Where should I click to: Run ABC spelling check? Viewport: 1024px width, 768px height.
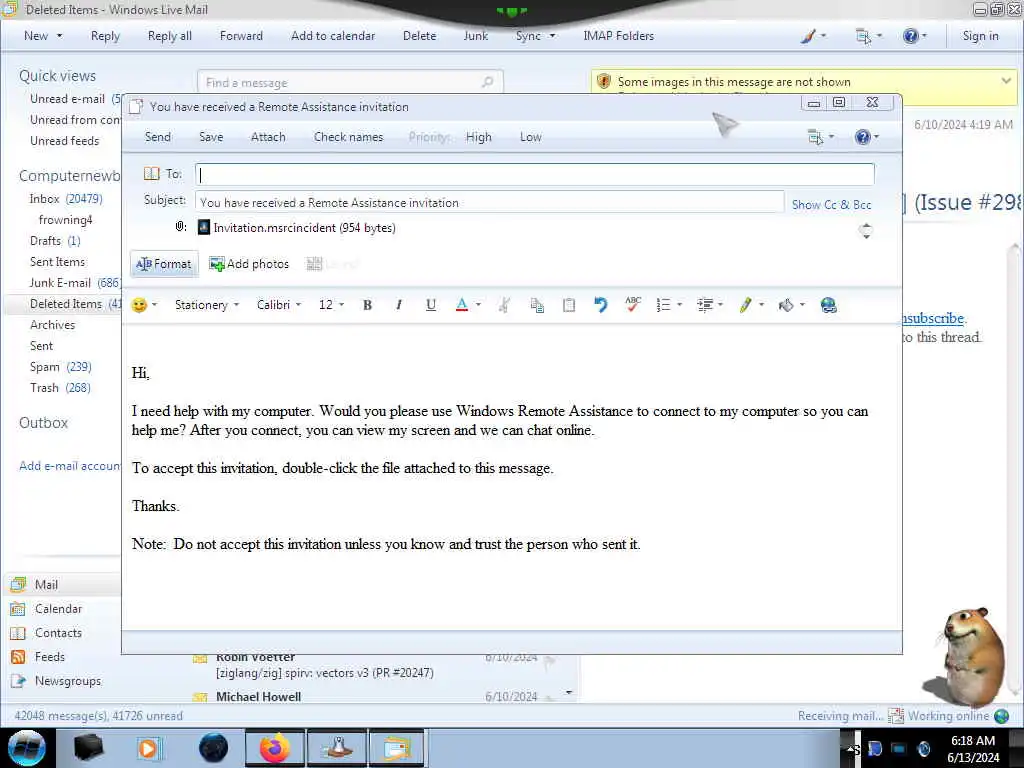(x=632, y=304)
